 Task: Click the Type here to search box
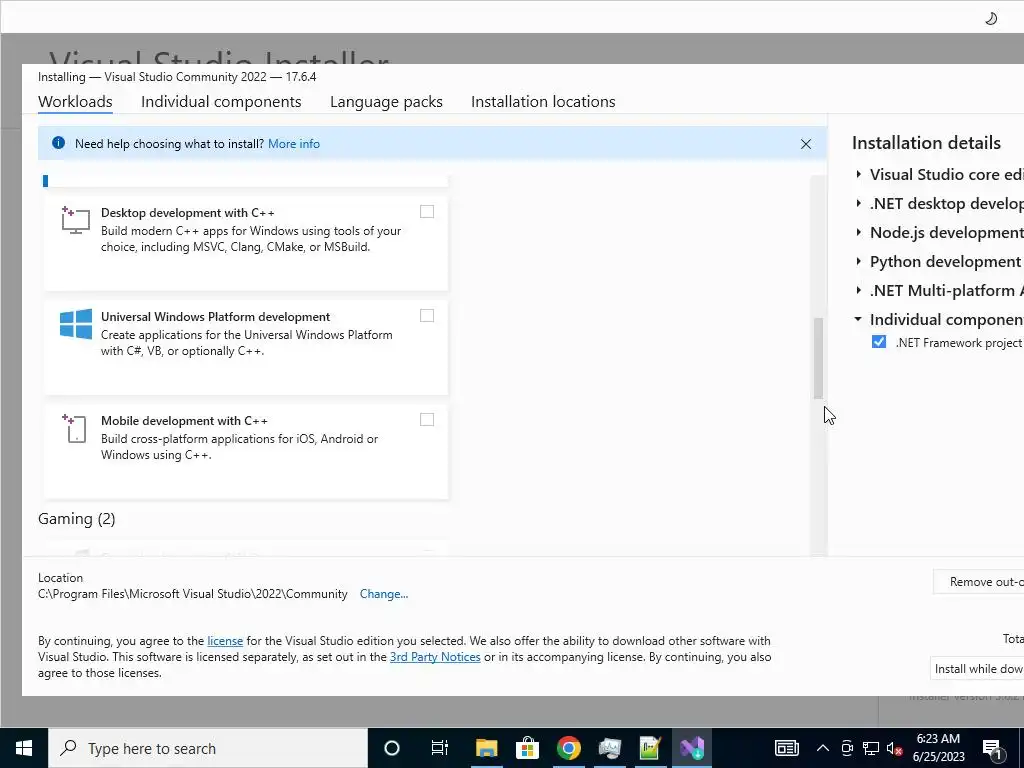tap(208, 748)
